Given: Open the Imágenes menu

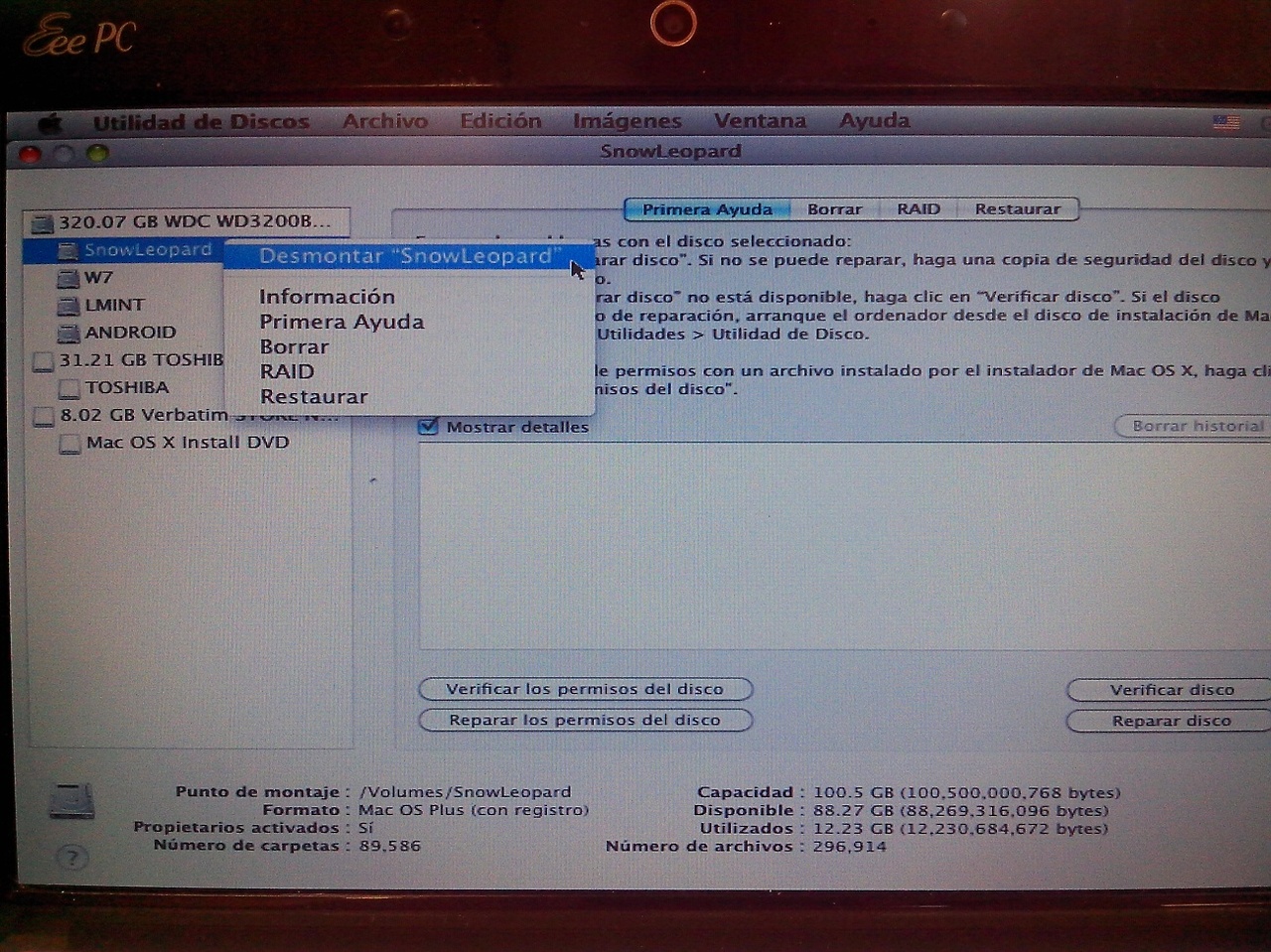Looking at the screenshot, I should point(627,121).
